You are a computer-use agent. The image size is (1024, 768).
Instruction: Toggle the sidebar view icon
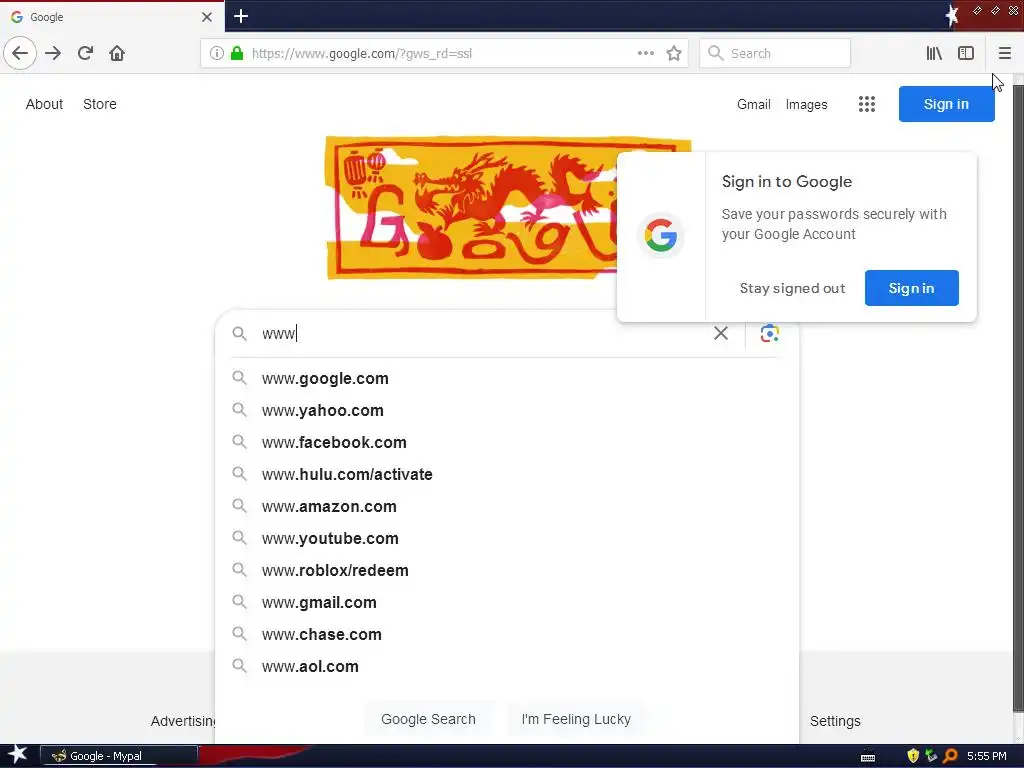(x=966, y=53)
